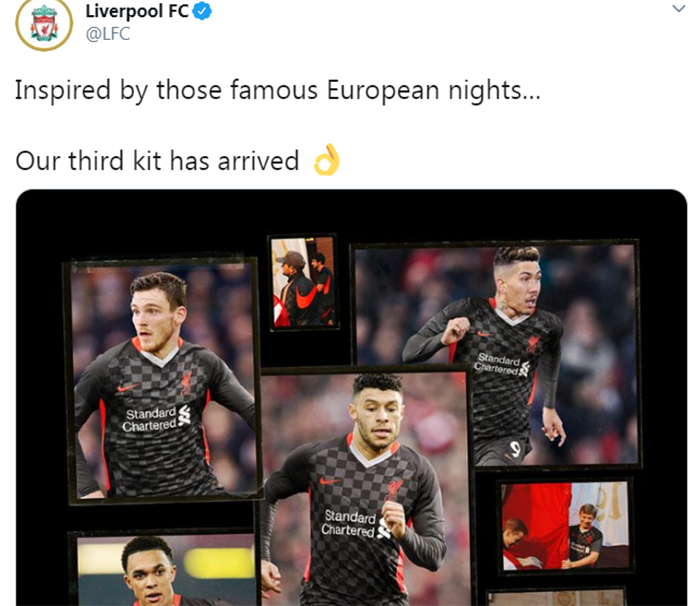Open small photo with Nike swoosh jacket
The height and width of the screenshot is (606, 700).
303,283
